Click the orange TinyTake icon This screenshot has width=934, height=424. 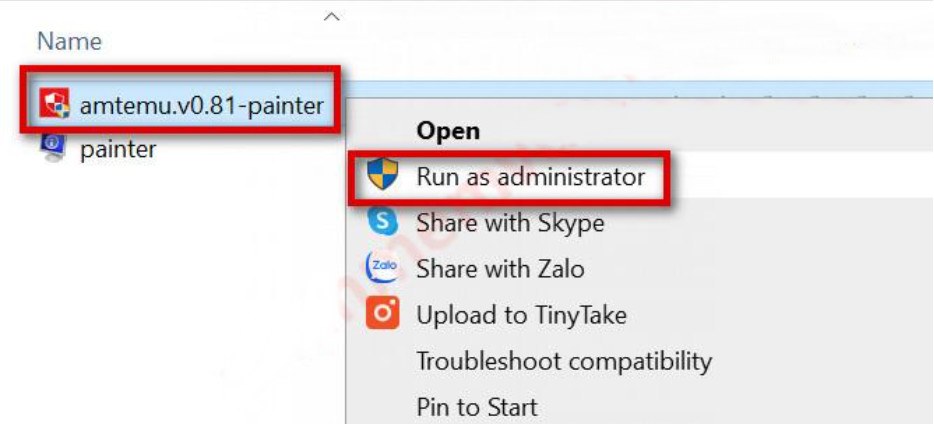[382, 315]
